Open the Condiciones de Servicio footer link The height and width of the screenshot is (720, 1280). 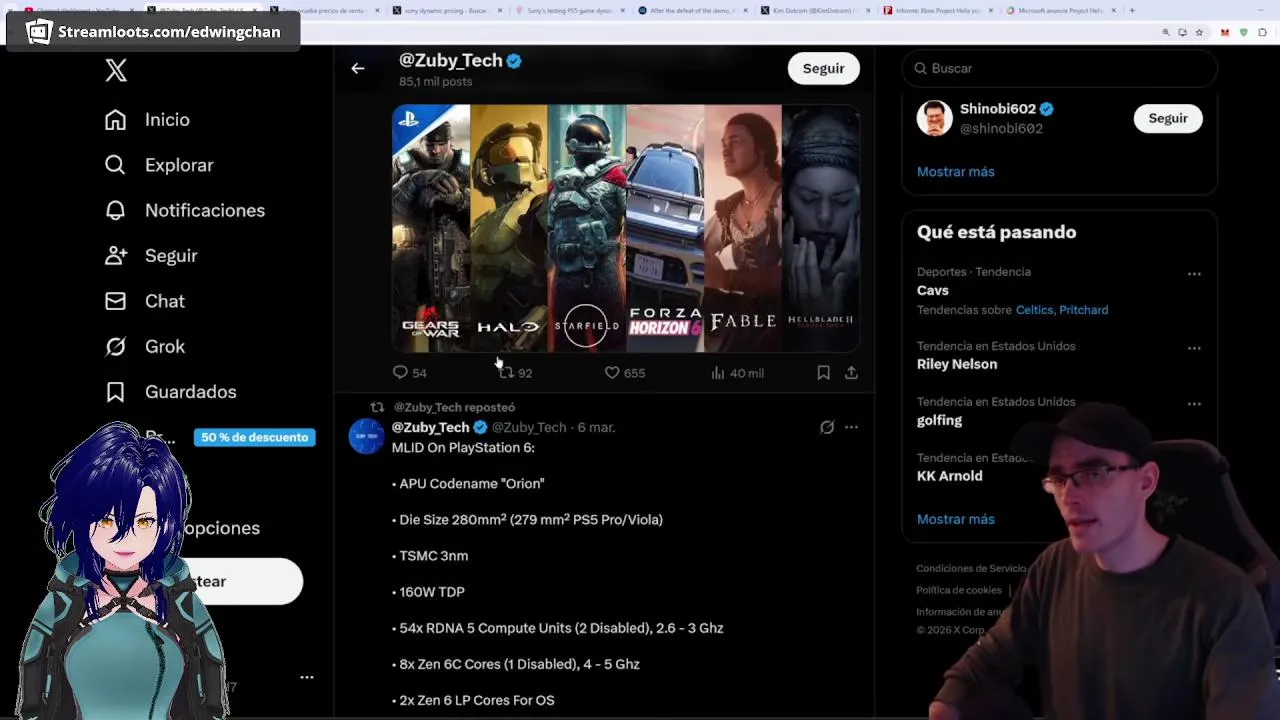pos(971,568)
